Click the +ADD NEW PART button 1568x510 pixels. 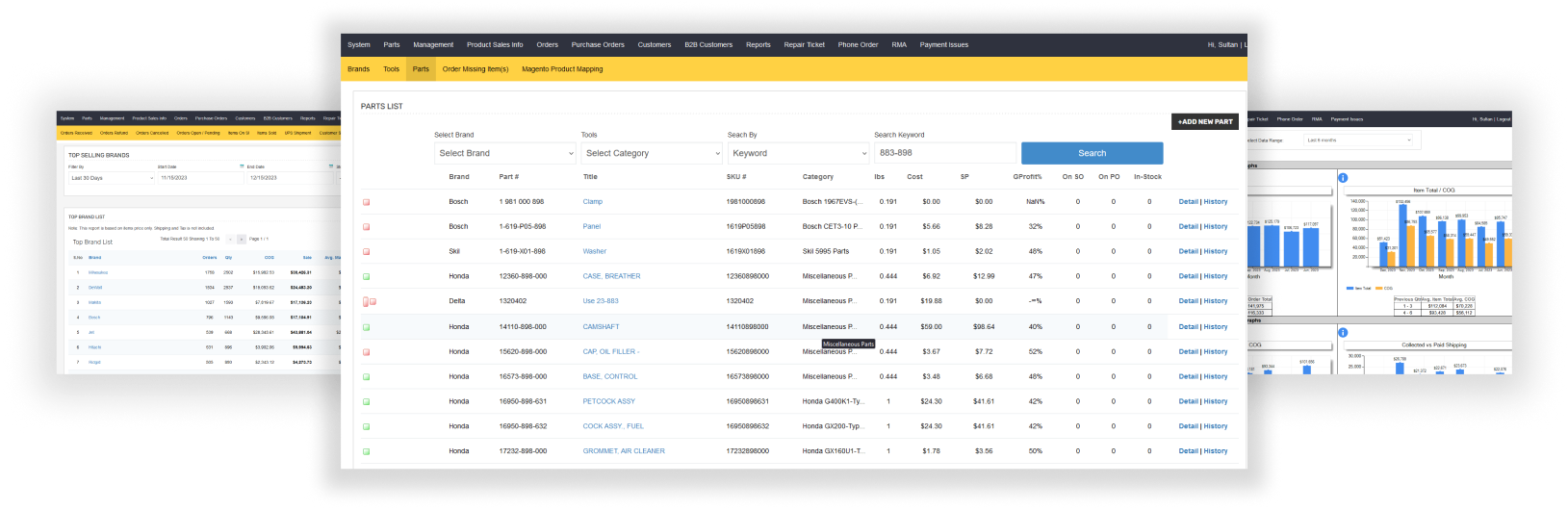1205,121
